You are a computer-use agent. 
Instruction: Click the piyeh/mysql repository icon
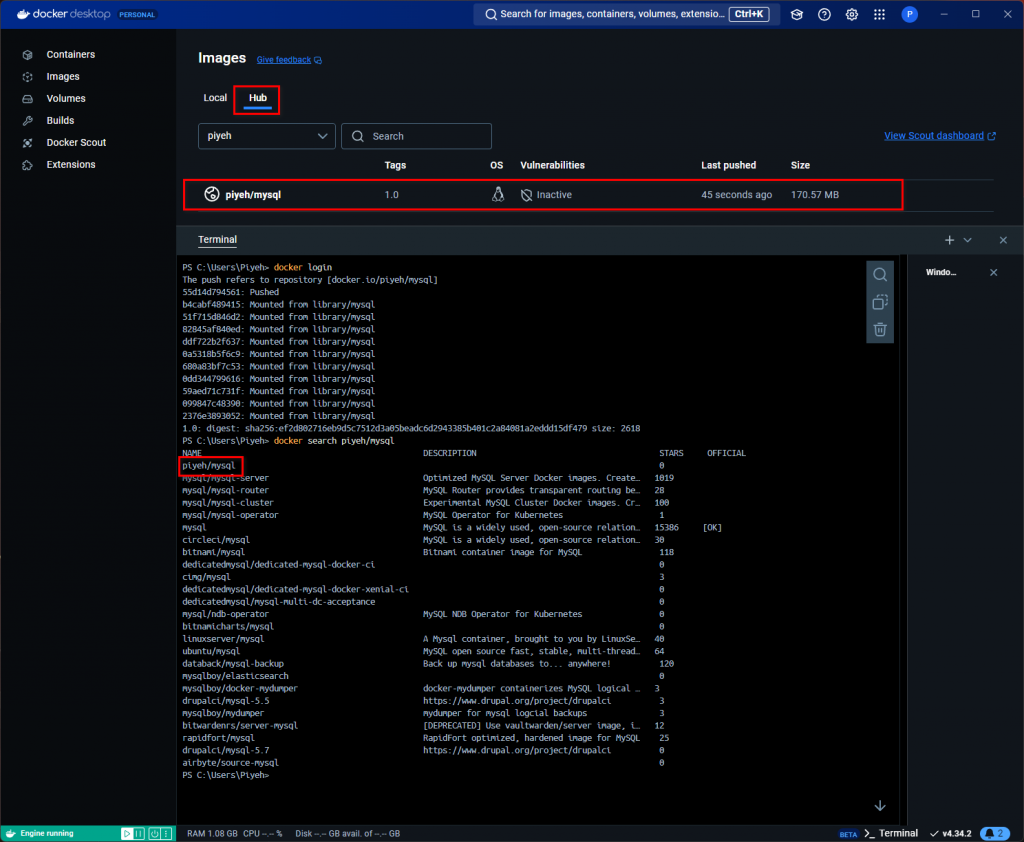click(x=212, y=194)
